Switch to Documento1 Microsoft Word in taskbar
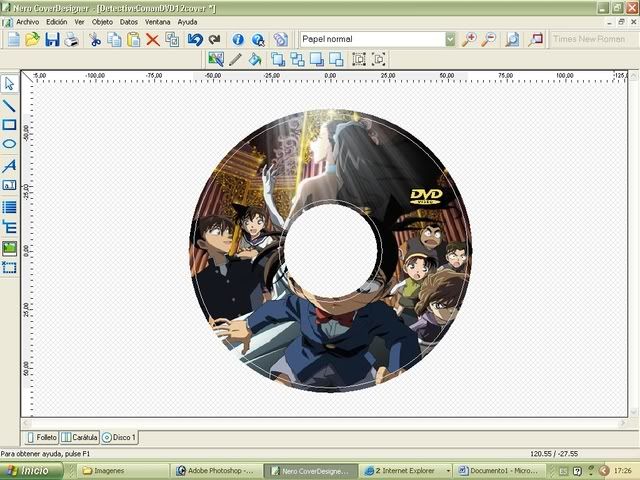This screenshot has width=640, height=480. pos(500,471)
